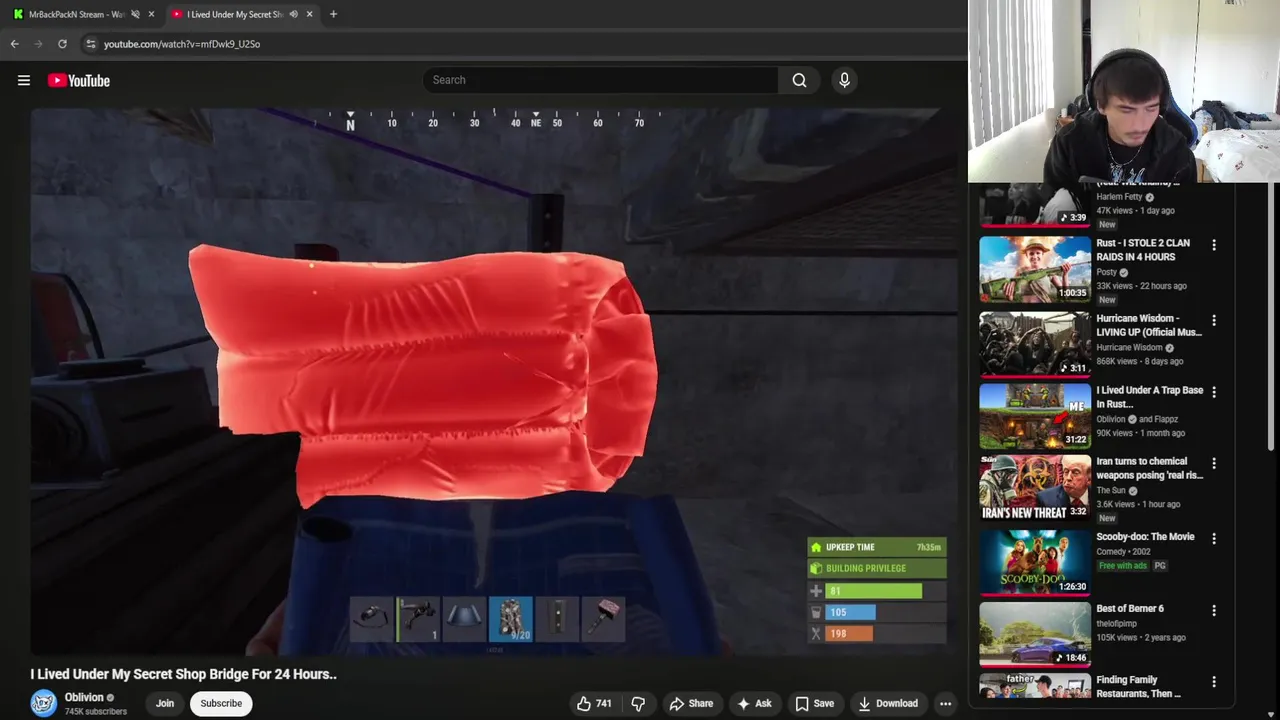Image resolution: width=1280 pixels, height=720 pixels.
Task: Open Hurricane Wisdom - Living Up thumbnail
Action: 1035,343
